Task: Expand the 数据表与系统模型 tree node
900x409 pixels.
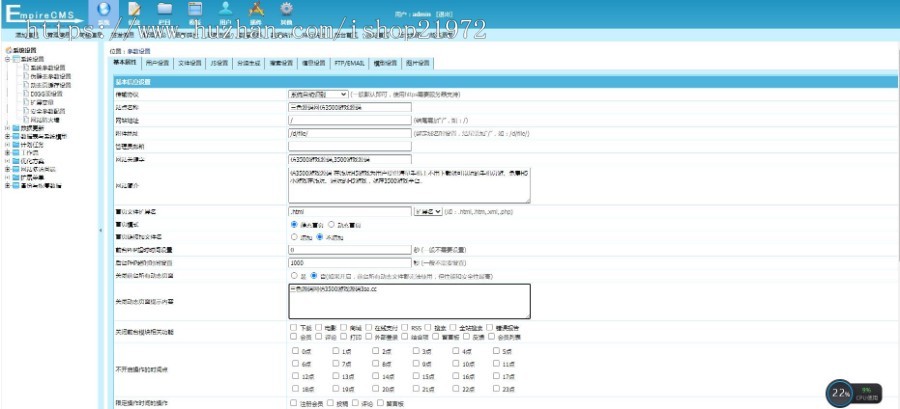Action: point(7,137)
